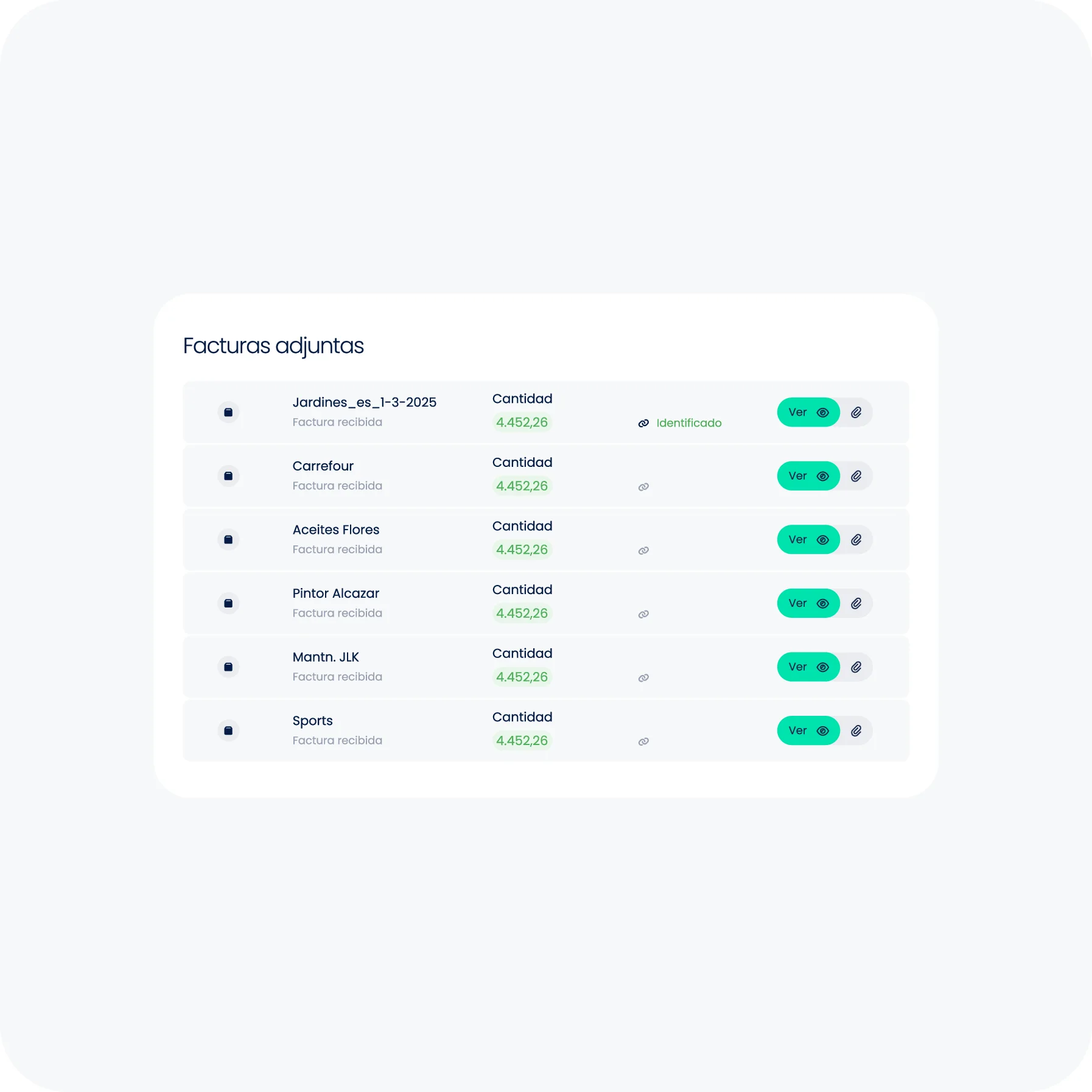Click the link icon beside Identificado status
The image size is (1092, 1092).
click(x=643, y=422)
